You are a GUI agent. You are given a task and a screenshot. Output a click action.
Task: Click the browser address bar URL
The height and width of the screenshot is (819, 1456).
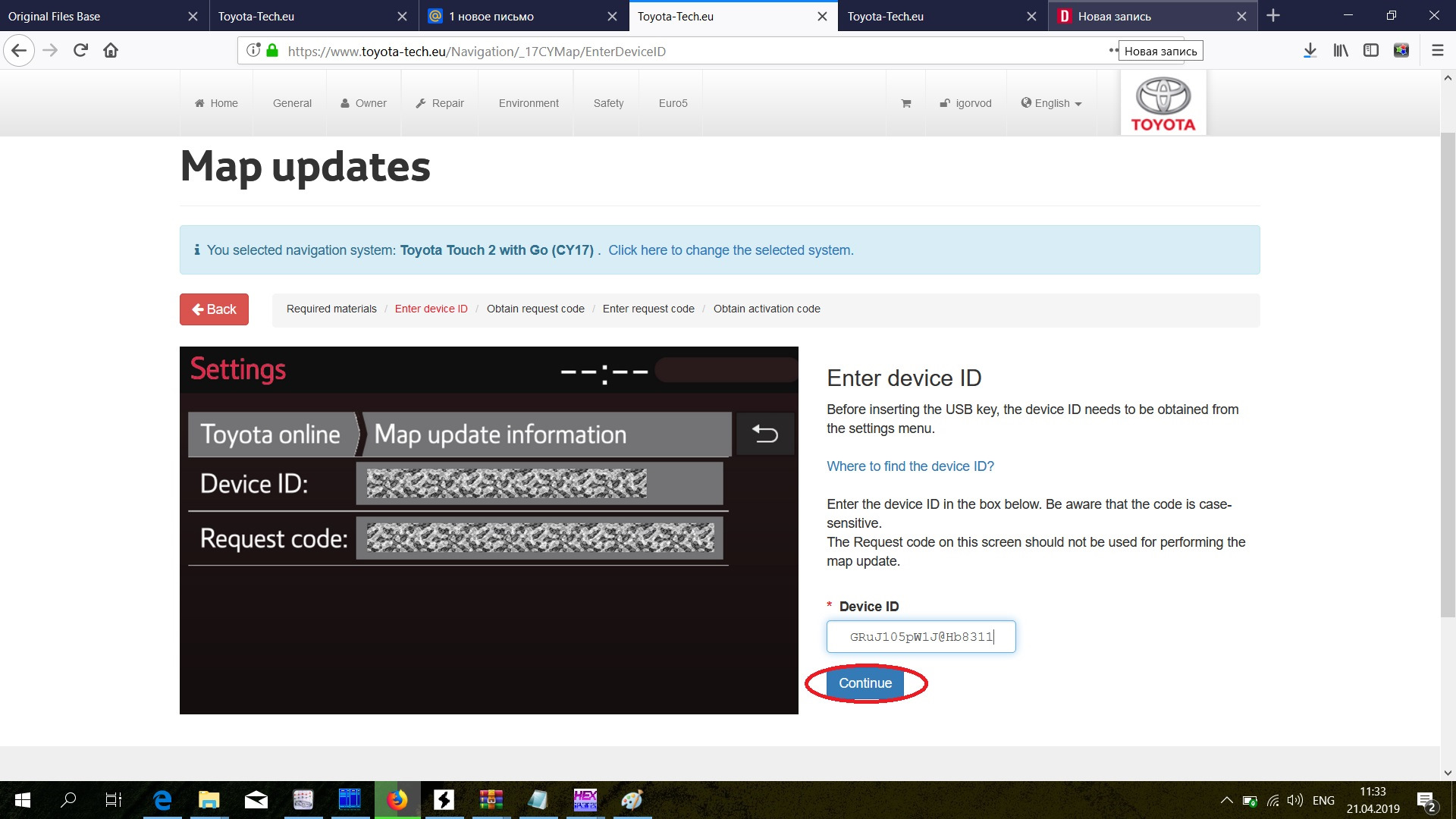[x=477, y=52]
